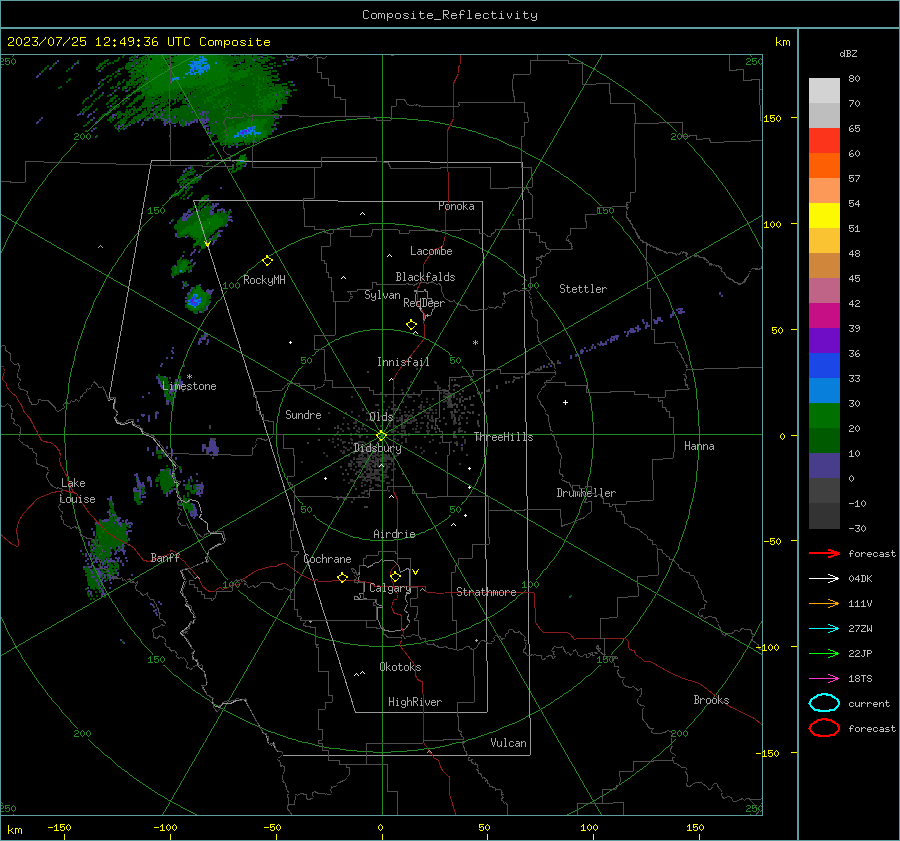Click the cyan current ellipse legend icon
This screenshot has width=900, height=841.
coord(824,703)
